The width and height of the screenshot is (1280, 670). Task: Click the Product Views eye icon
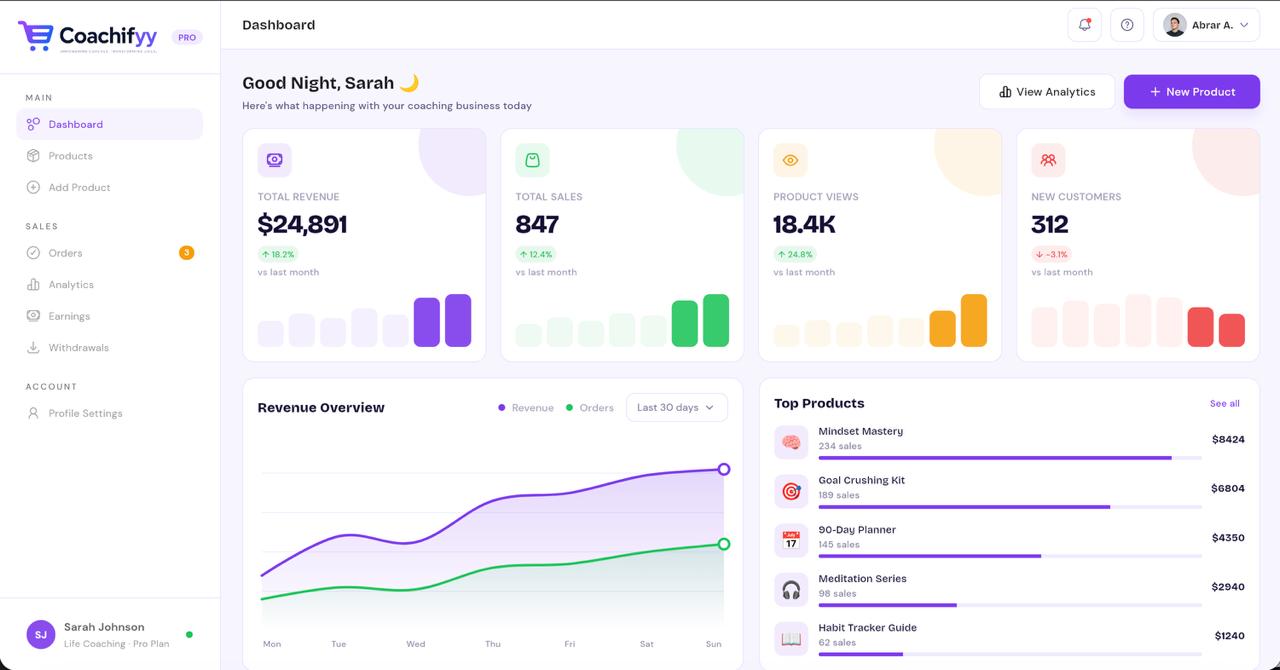[790, 160]
